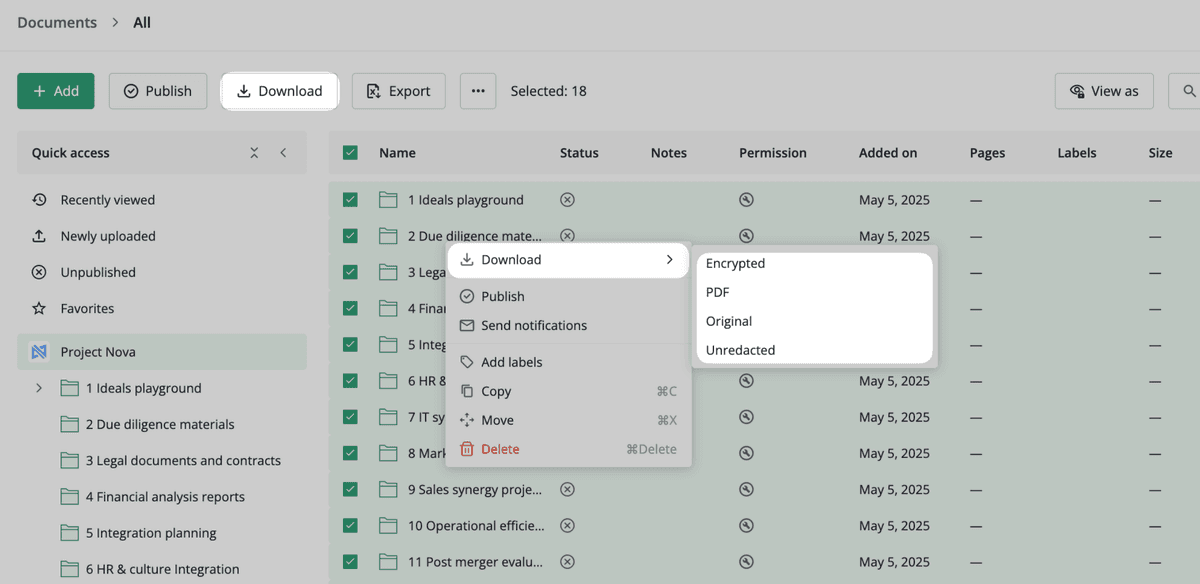
Task: Deselect the checkbox for 9 Sales synergy projections
Action: pos(349,489)
